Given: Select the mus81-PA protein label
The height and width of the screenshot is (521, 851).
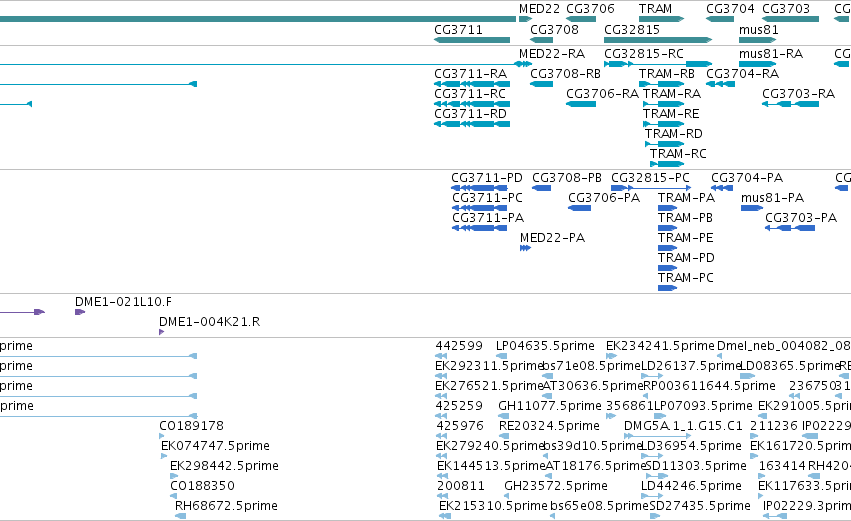Looking at the screenshot, I should coord(772,198).
